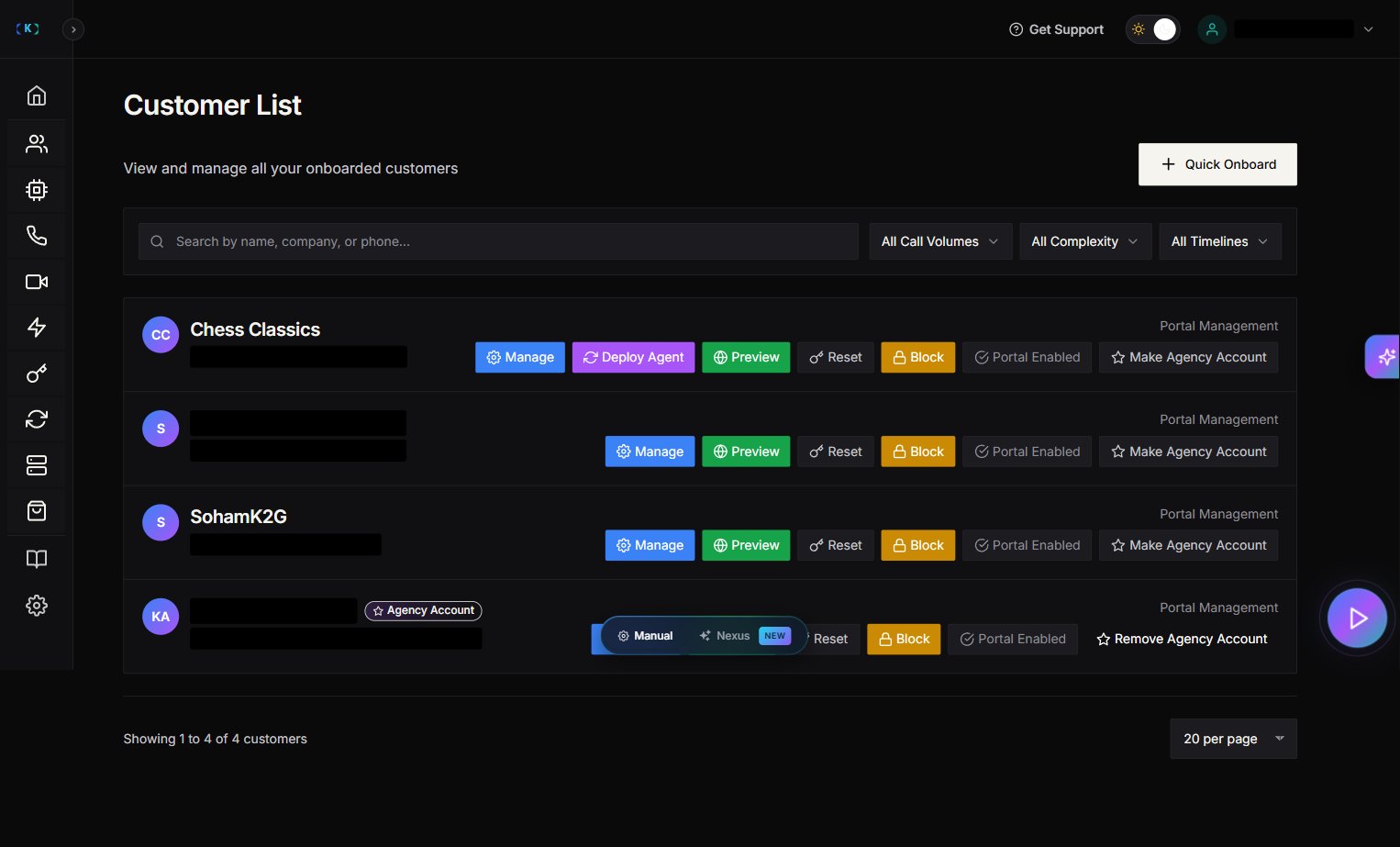This screenshot has width=1400, height=847.
Task: Click the Chess Classics customer name
Action: [255, 329]
